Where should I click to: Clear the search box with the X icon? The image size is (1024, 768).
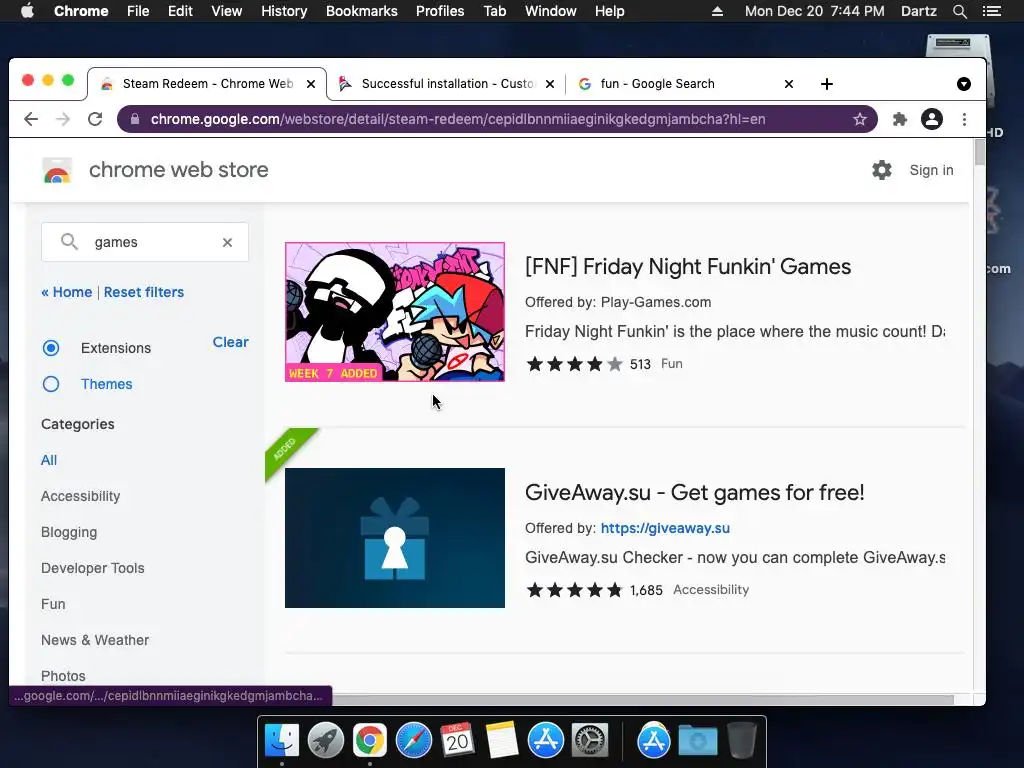[x=227, y=242]
